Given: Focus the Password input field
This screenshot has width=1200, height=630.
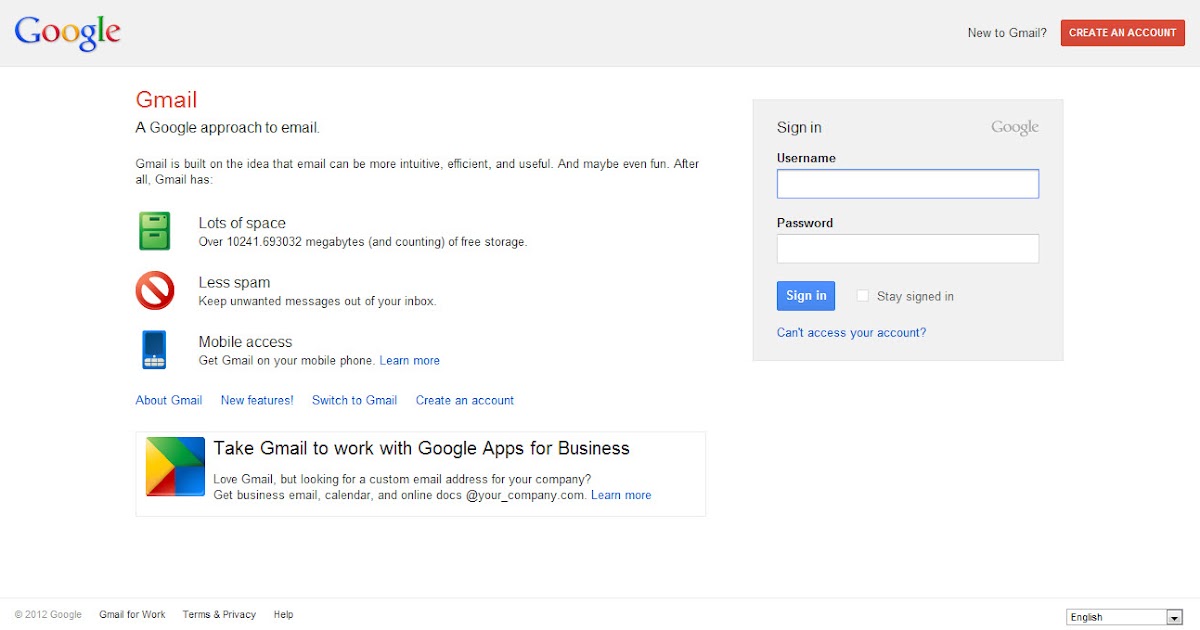Looking at the screenshot, I should [908, 249].
